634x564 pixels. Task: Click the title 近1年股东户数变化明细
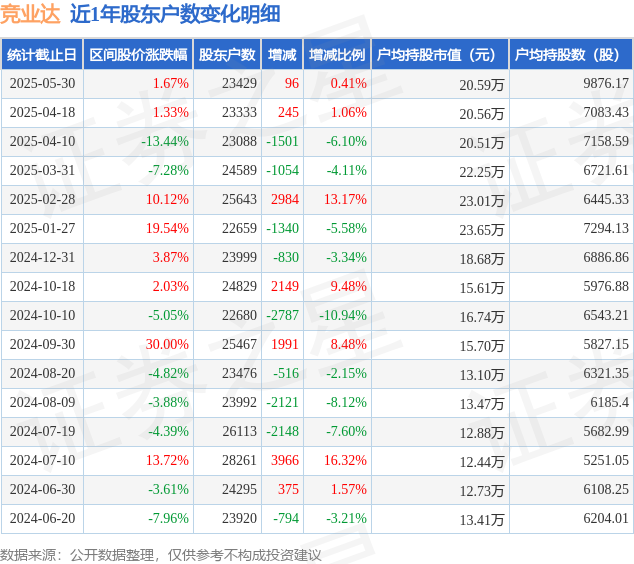coord(175,15)
